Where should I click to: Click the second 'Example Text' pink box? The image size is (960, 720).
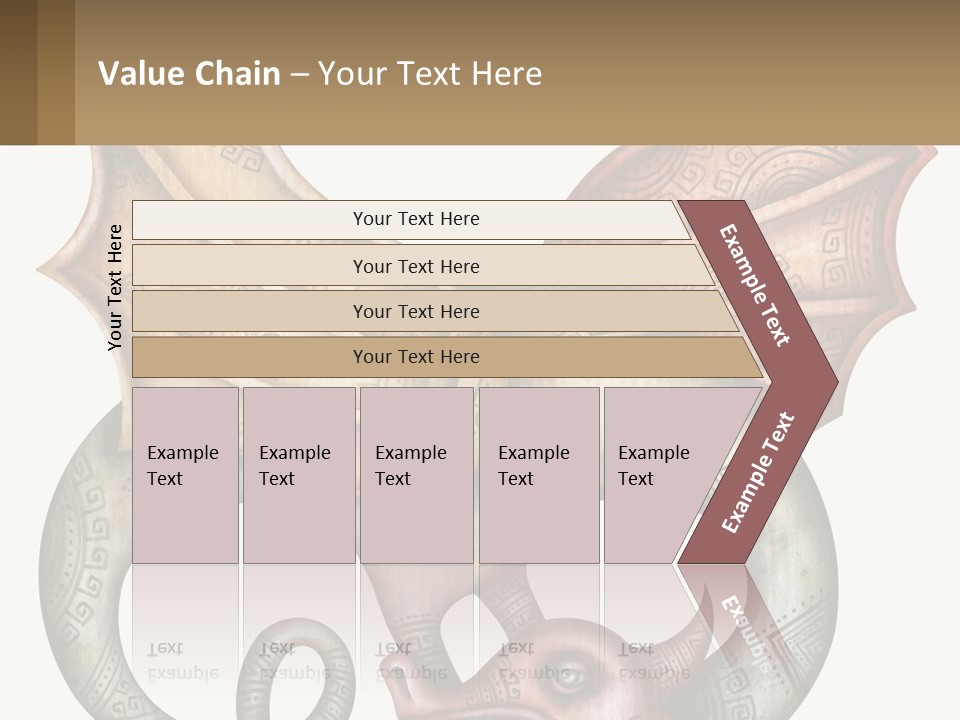point(299,475)
